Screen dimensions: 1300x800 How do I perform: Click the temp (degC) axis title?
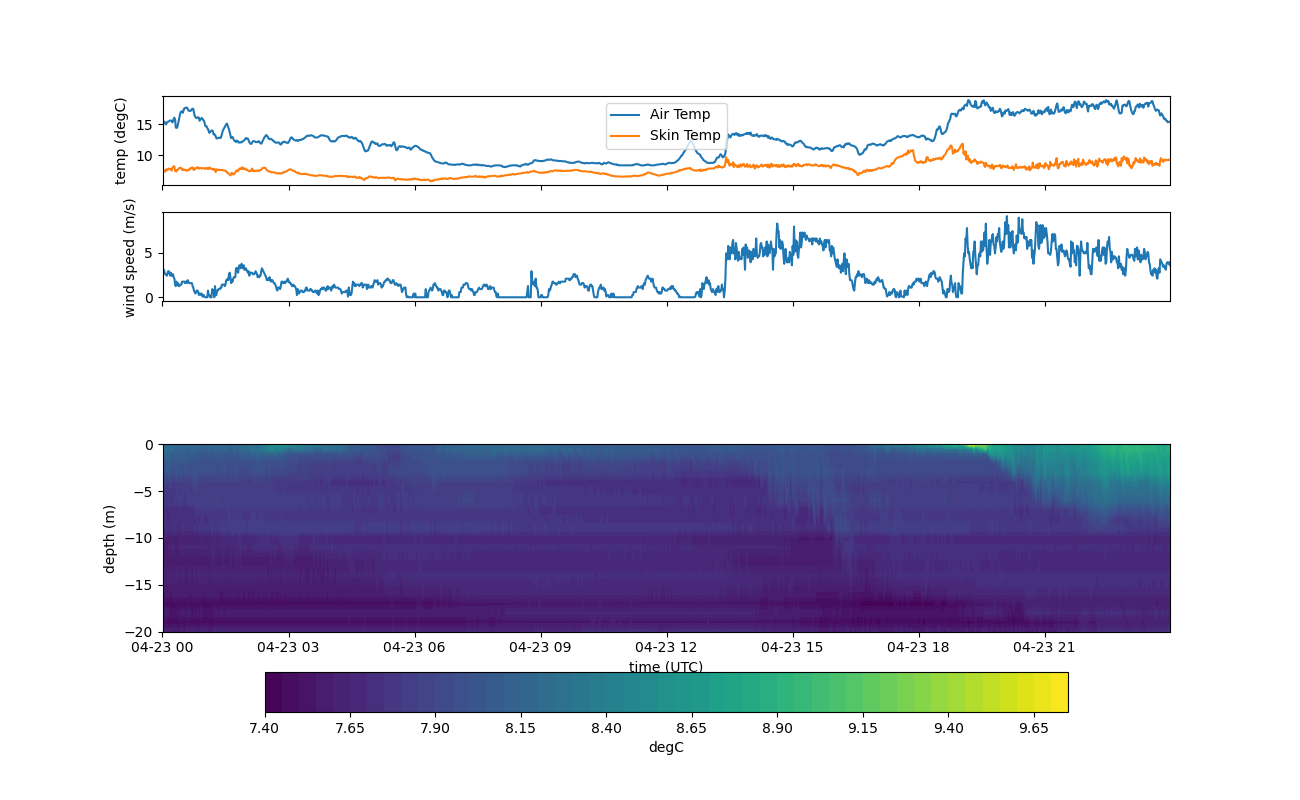click(121, 141)
